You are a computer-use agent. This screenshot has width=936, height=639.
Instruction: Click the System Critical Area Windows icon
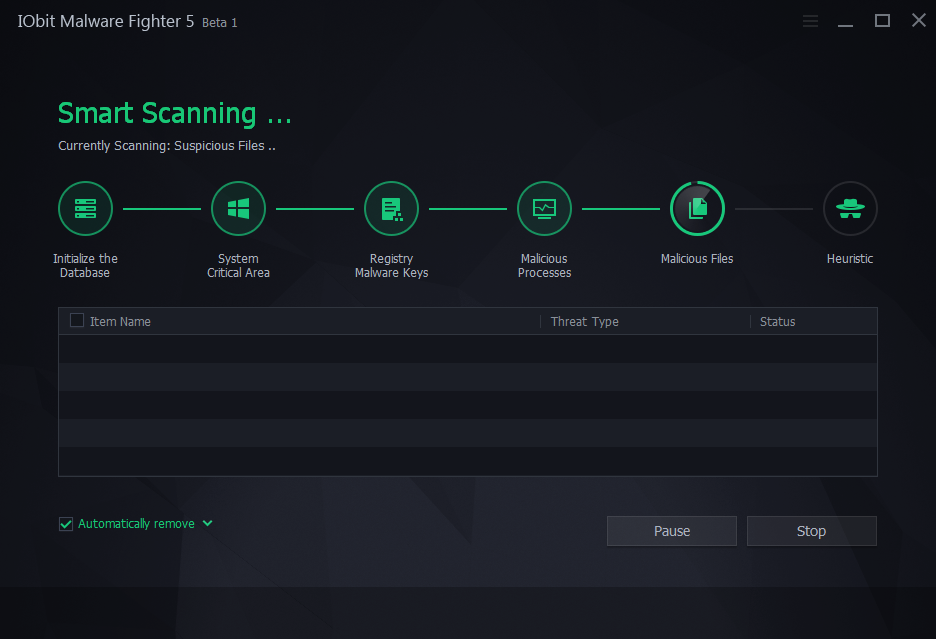238,208
